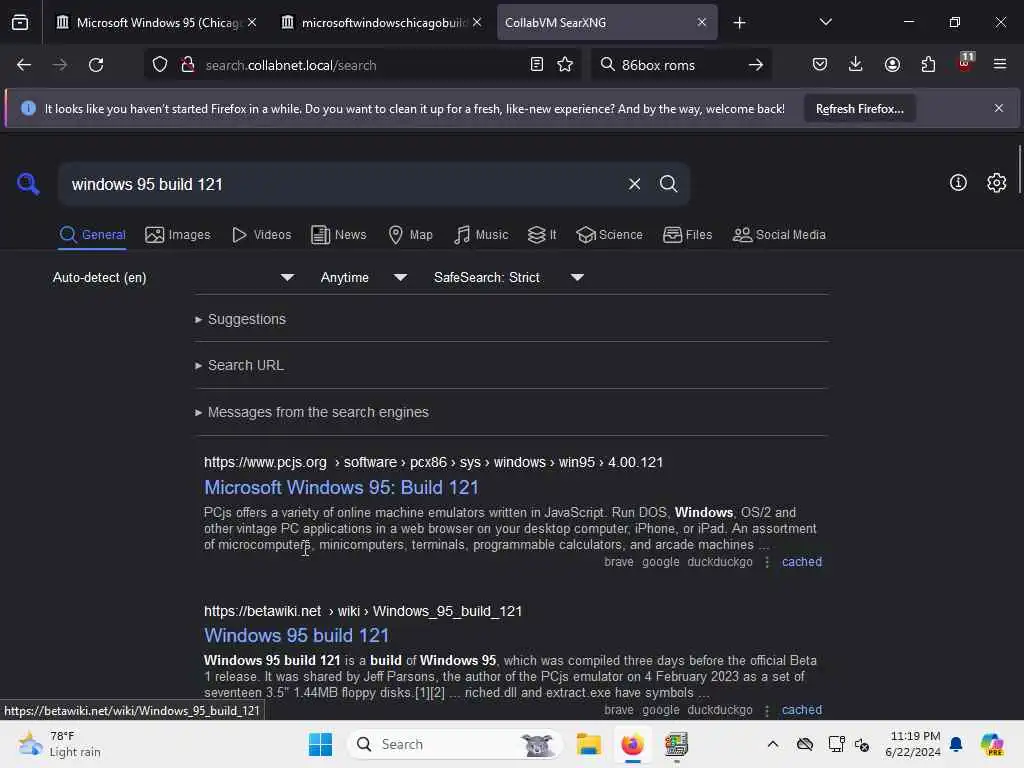Select the Files search category
The image size is (1024, 768).
click(687, 234)
